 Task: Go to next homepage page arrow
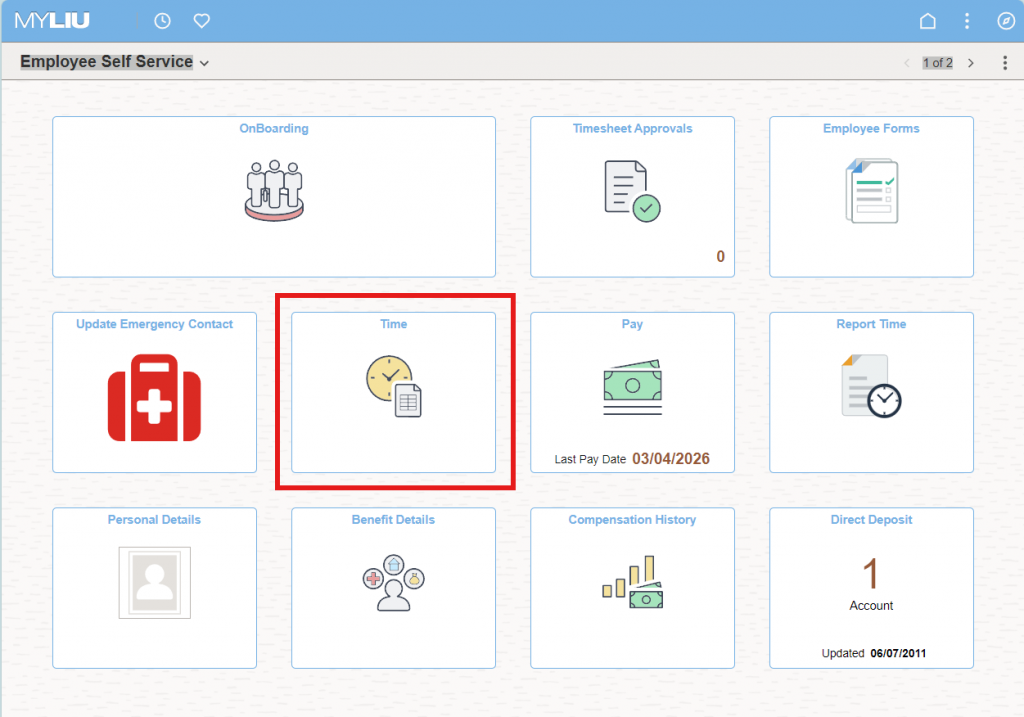(x=970, y=63)
